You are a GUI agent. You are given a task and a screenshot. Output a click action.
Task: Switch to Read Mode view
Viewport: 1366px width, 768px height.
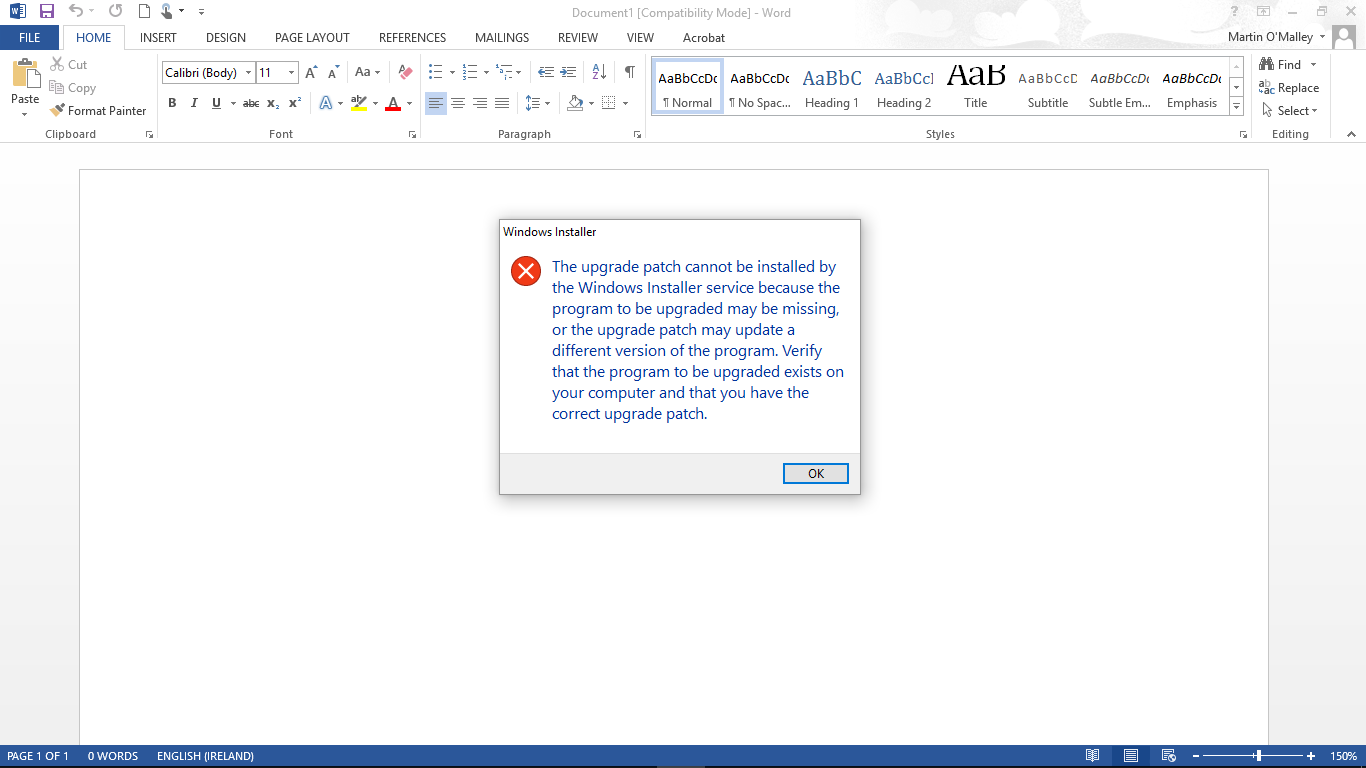[1093, 756]
